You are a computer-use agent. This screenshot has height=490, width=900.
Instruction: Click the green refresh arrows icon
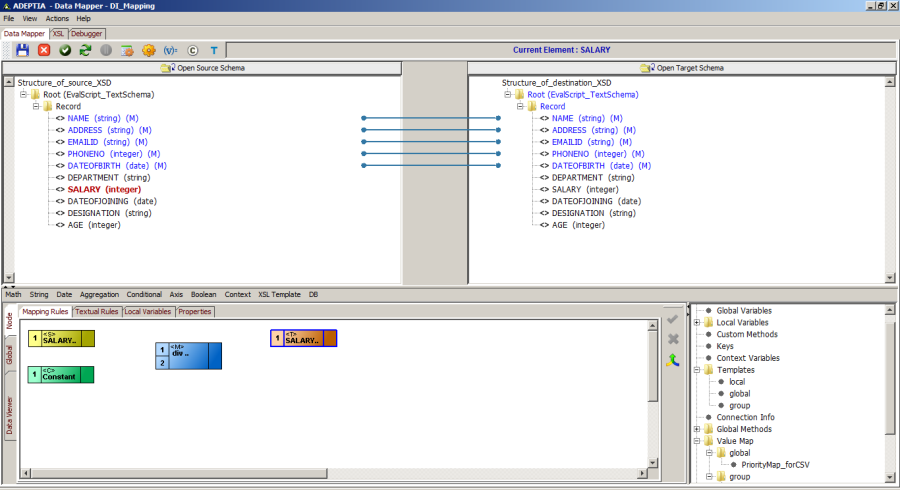click(x=85, y=49)
